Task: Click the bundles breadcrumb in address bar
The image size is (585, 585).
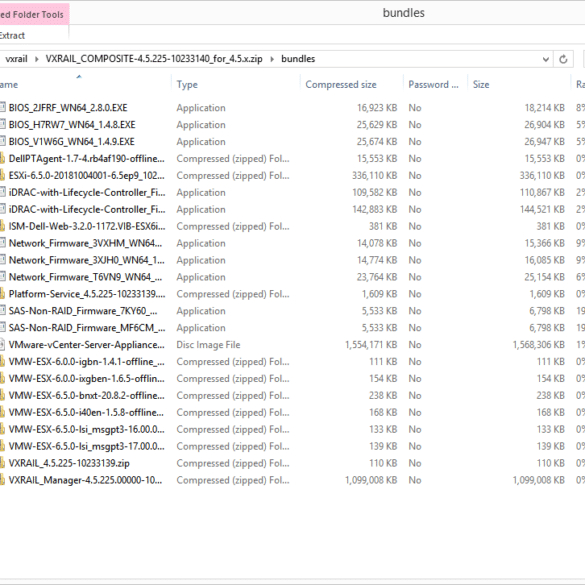Action: pyautogui.click(x=298, y=59)
